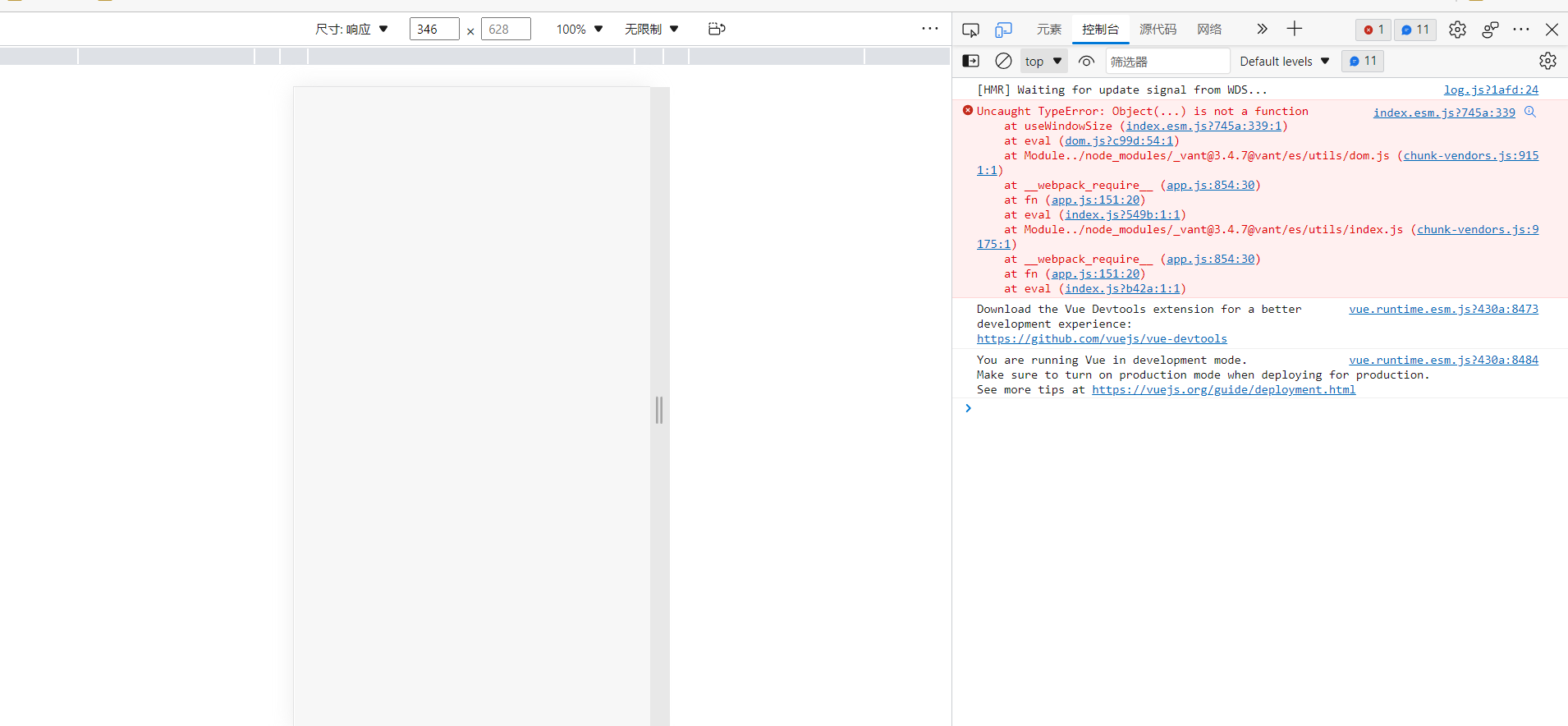The width and height of the screenshot is (1568, 726).
Task: Select the 'Uncaught TypeError' message text
Action: [x=1142, y=112]
